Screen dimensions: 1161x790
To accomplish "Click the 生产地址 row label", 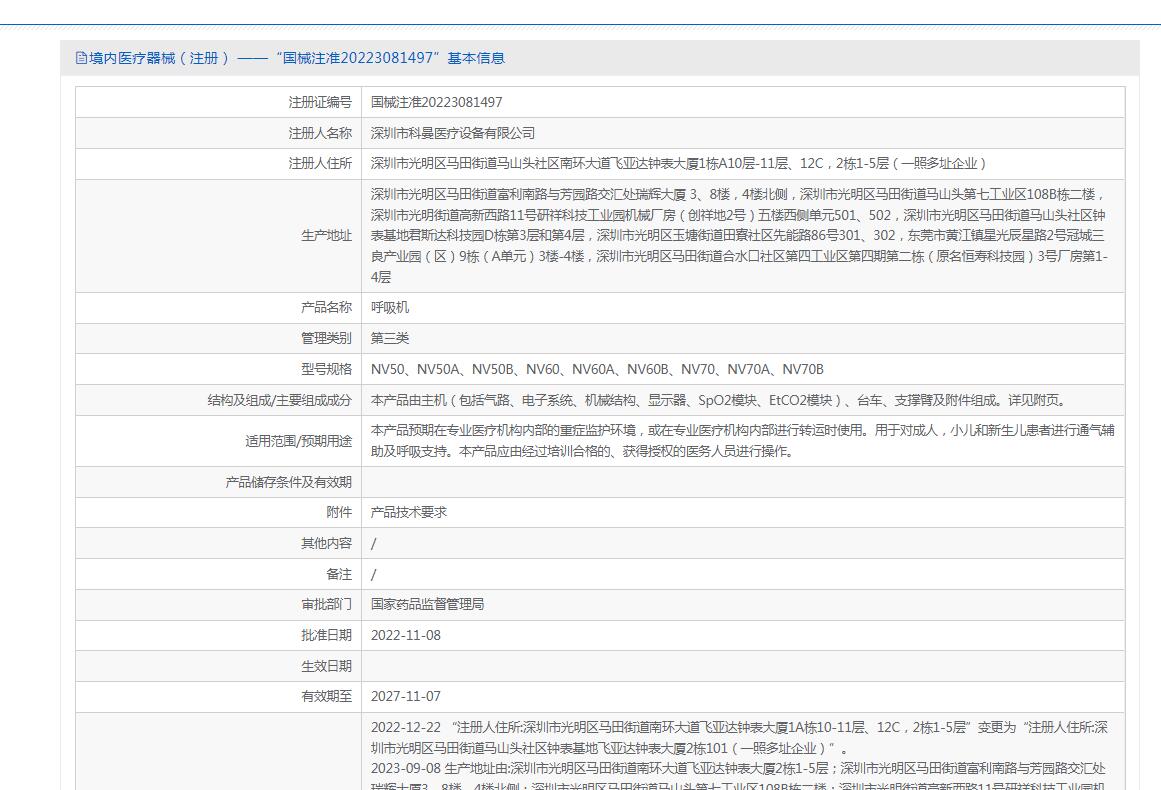I will [x=326, y=235].
